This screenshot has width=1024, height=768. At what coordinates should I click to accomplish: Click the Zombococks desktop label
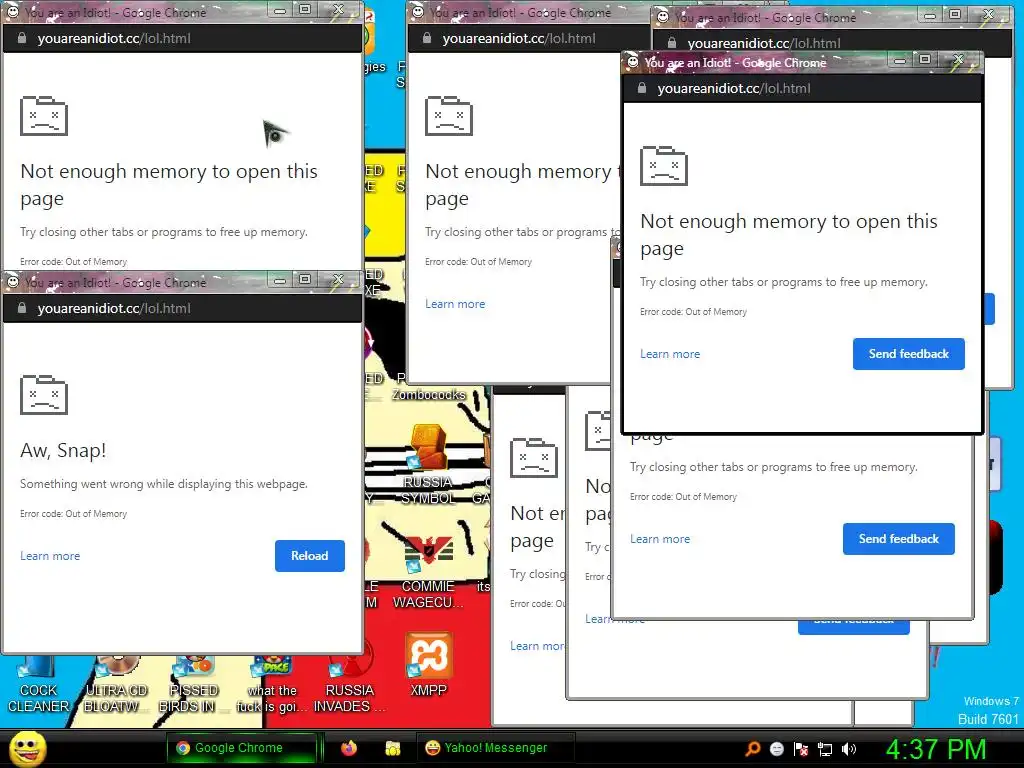428,394
